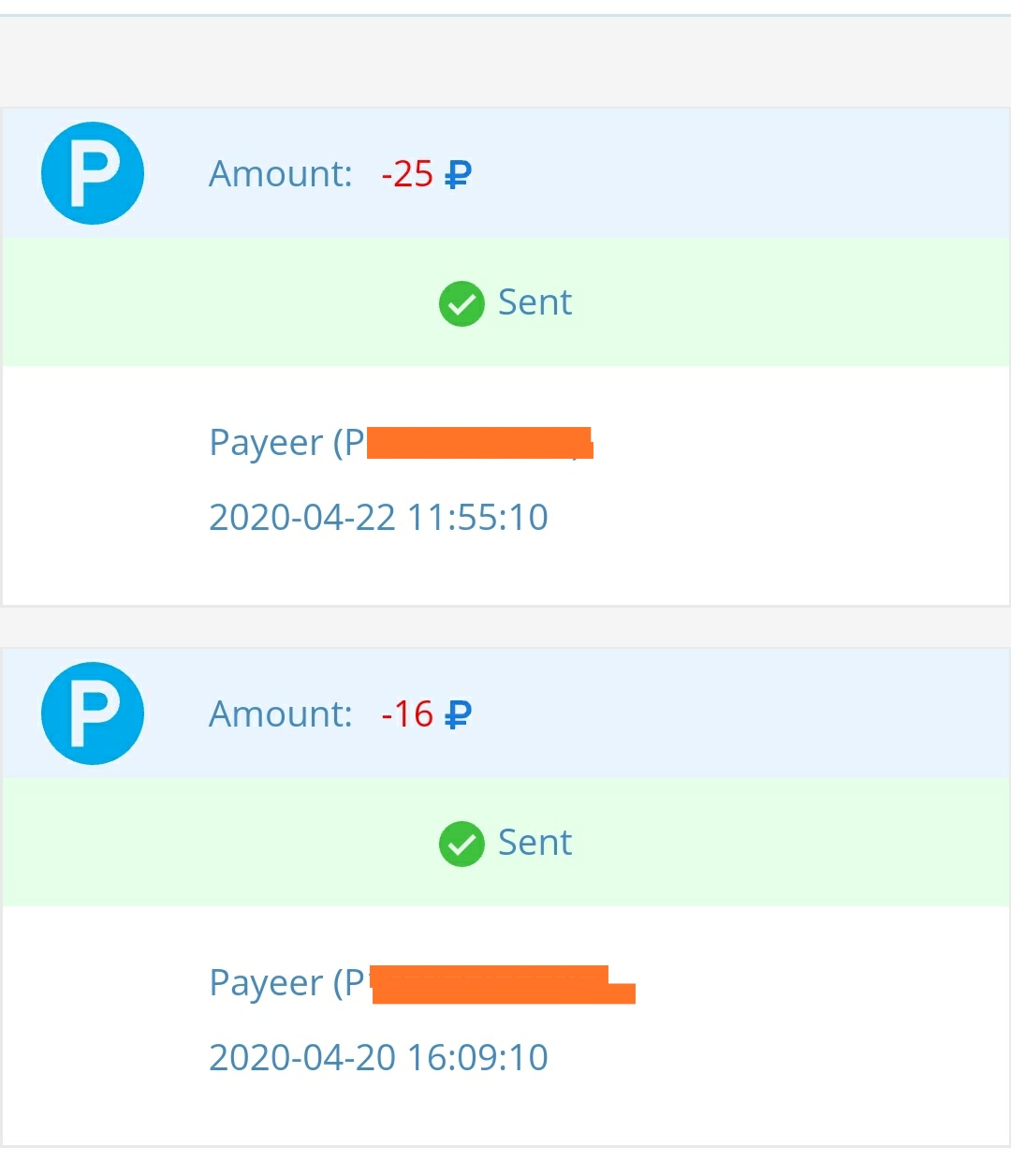
Task: Click the Payeer logo on the -25 transaction
Action: tap(93, 173)
